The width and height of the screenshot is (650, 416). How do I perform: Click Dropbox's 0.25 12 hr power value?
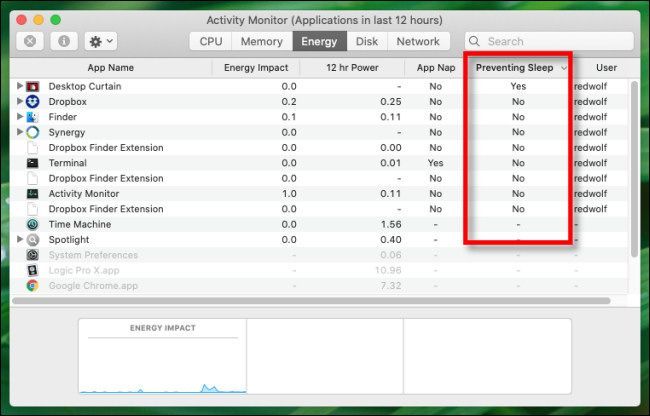tap(391, 102)
